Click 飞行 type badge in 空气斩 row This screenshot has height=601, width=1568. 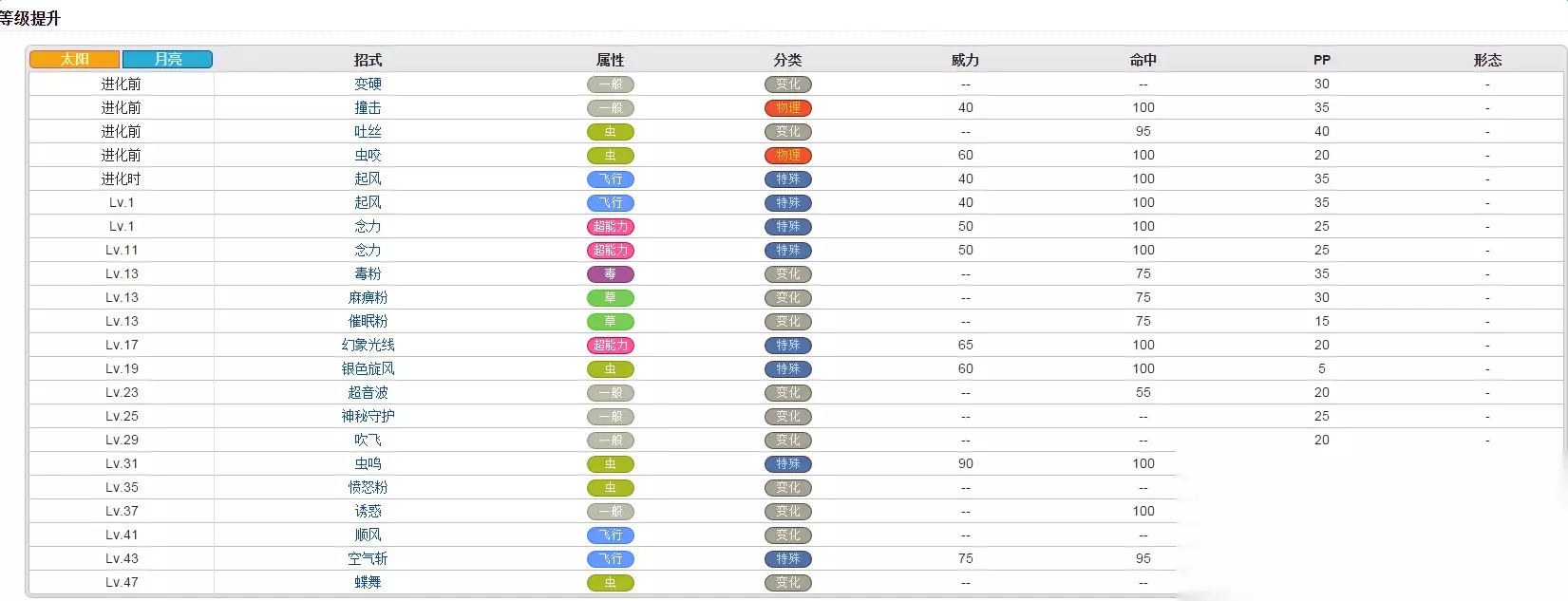click(x=610, y=558)
